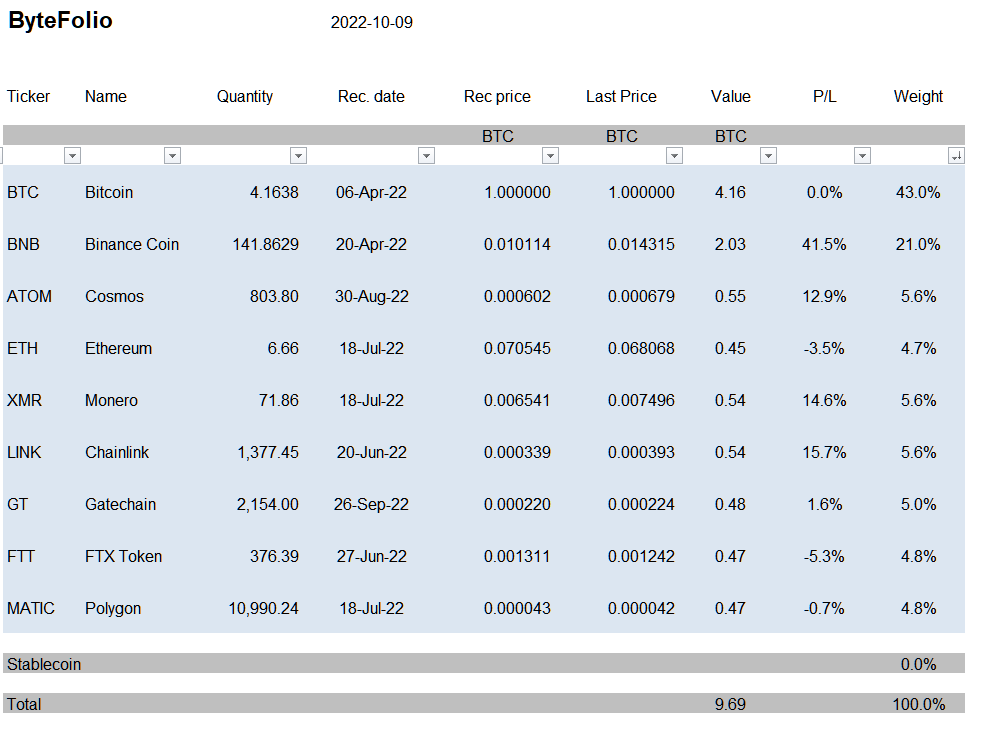Click the Last Price column header

coord(621,97)
